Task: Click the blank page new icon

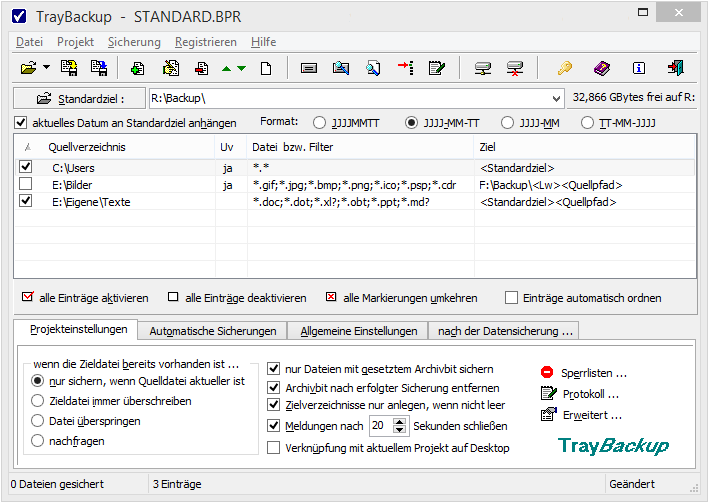Action: point(266,69)
